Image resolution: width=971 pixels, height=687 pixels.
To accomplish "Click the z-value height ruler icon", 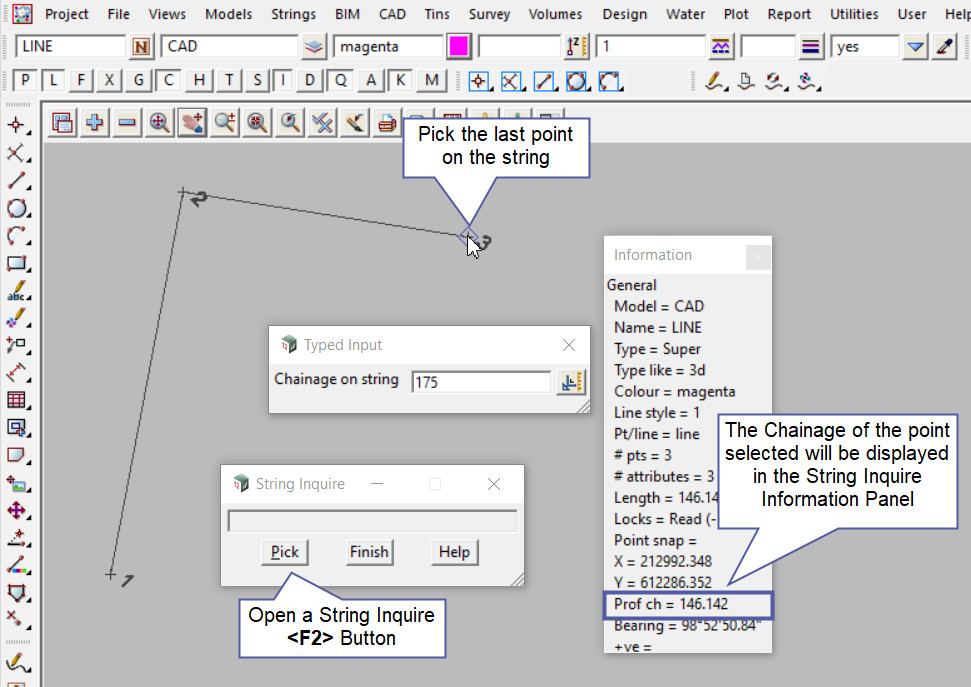I will (x=576, y=47).
